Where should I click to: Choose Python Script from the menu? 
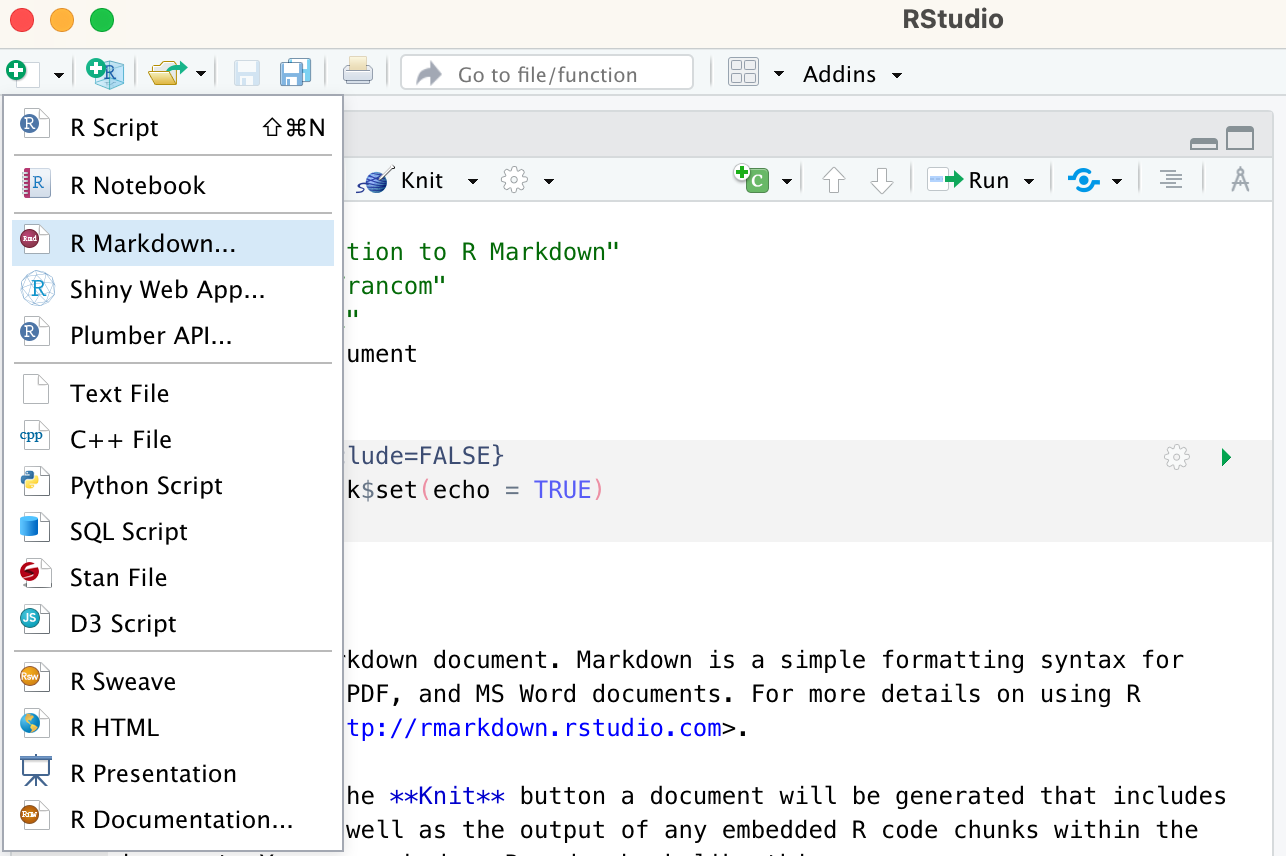pos(173,485)
